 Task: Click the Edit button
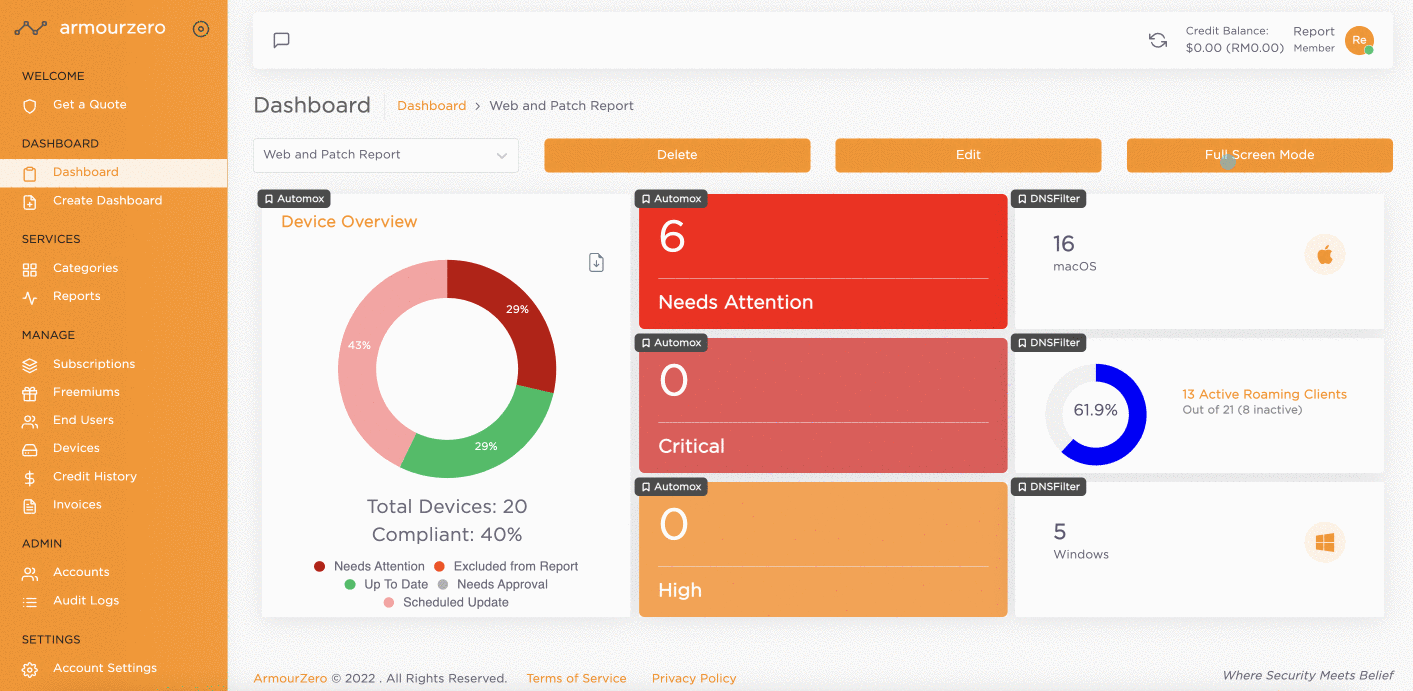[x=968, y=155]
